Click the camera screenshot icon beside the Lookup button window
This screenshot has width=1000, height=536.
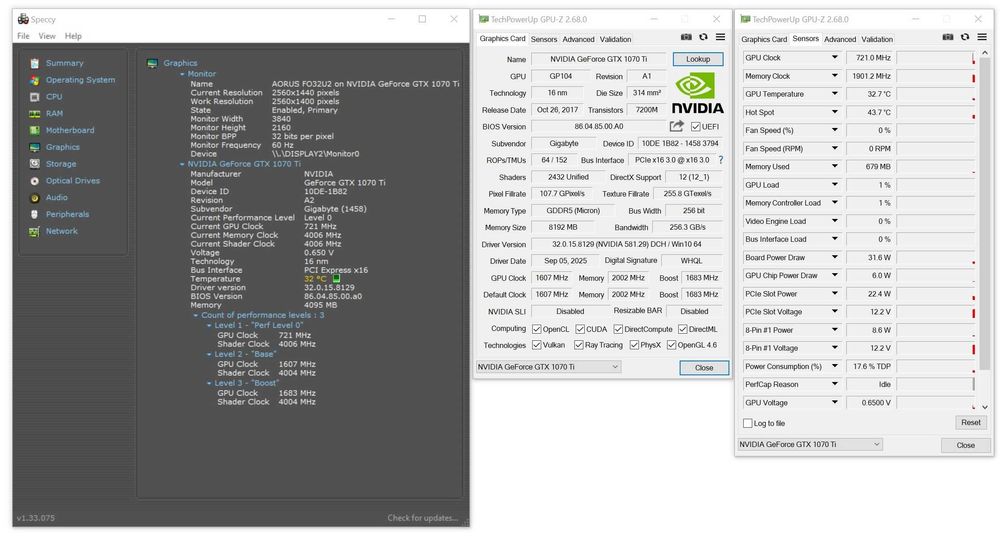(686, 37)
